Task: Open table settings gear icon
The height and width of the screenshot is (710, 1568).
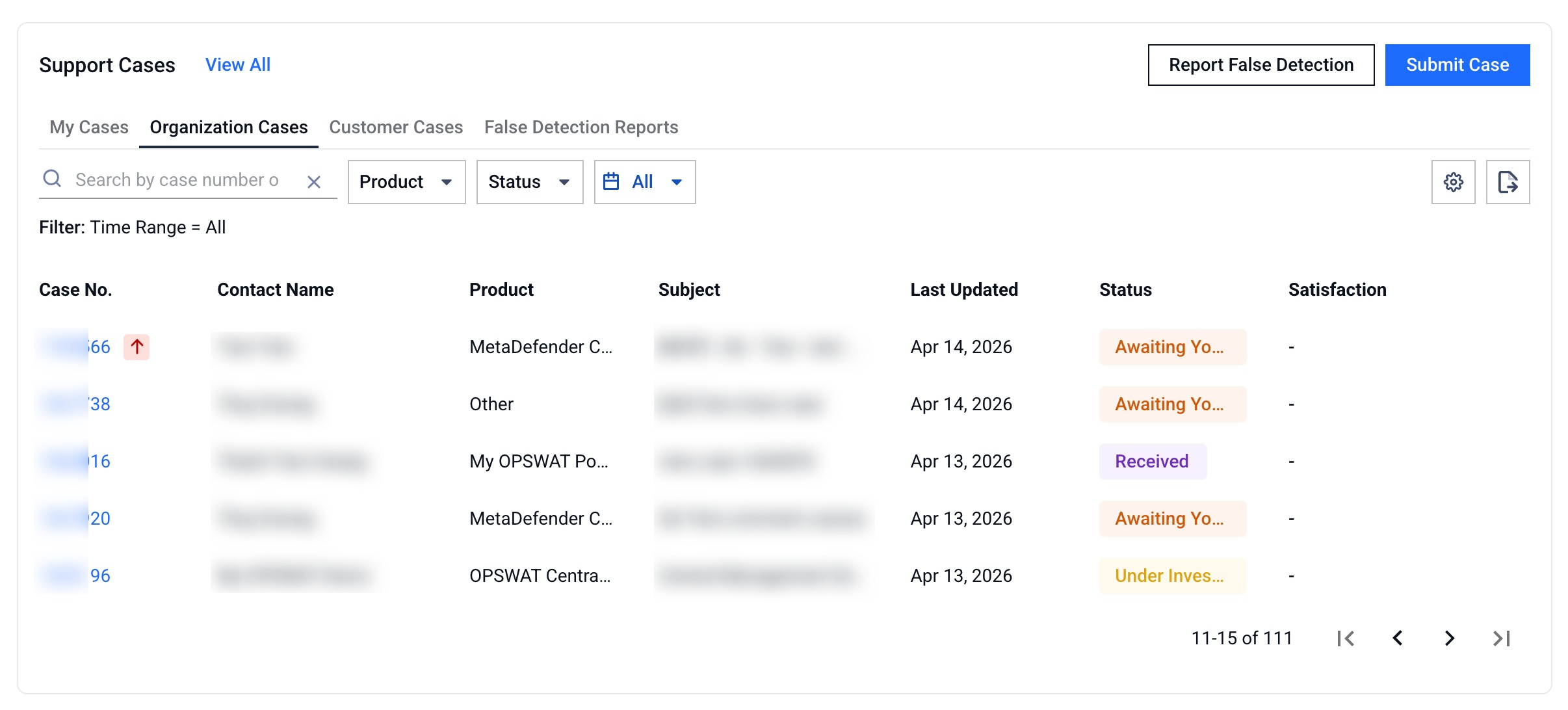Action: click(x=1453, y=182)
